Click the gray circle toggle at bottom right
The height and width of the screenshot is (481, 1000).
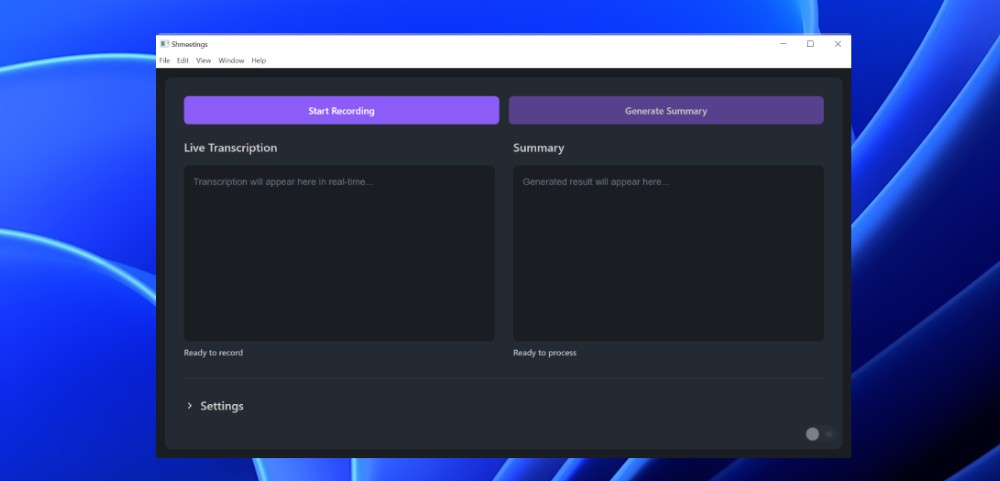[x=812, y=434]
